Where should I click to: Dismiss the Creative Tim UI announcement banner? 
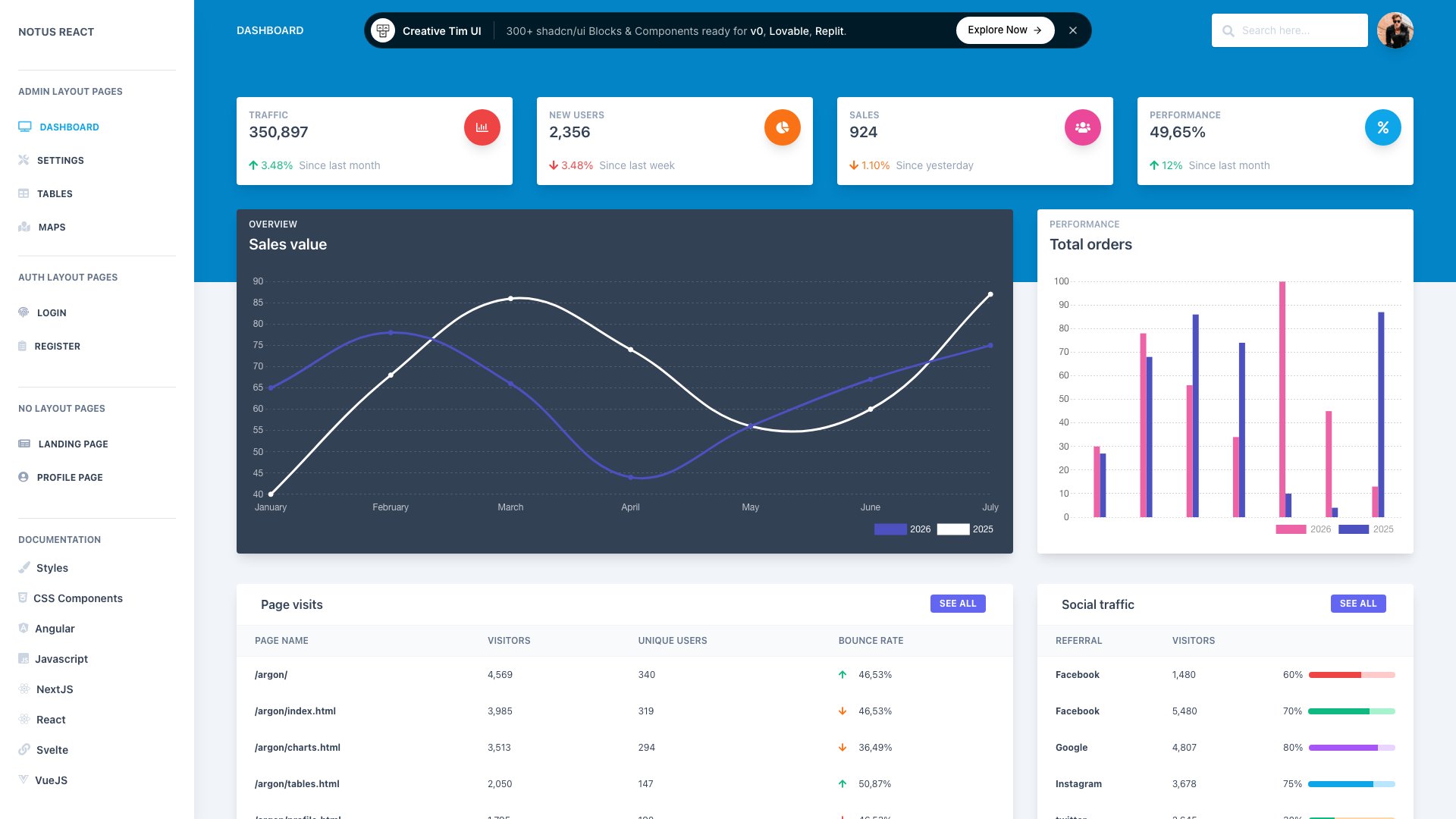(x=1073, y=30)
